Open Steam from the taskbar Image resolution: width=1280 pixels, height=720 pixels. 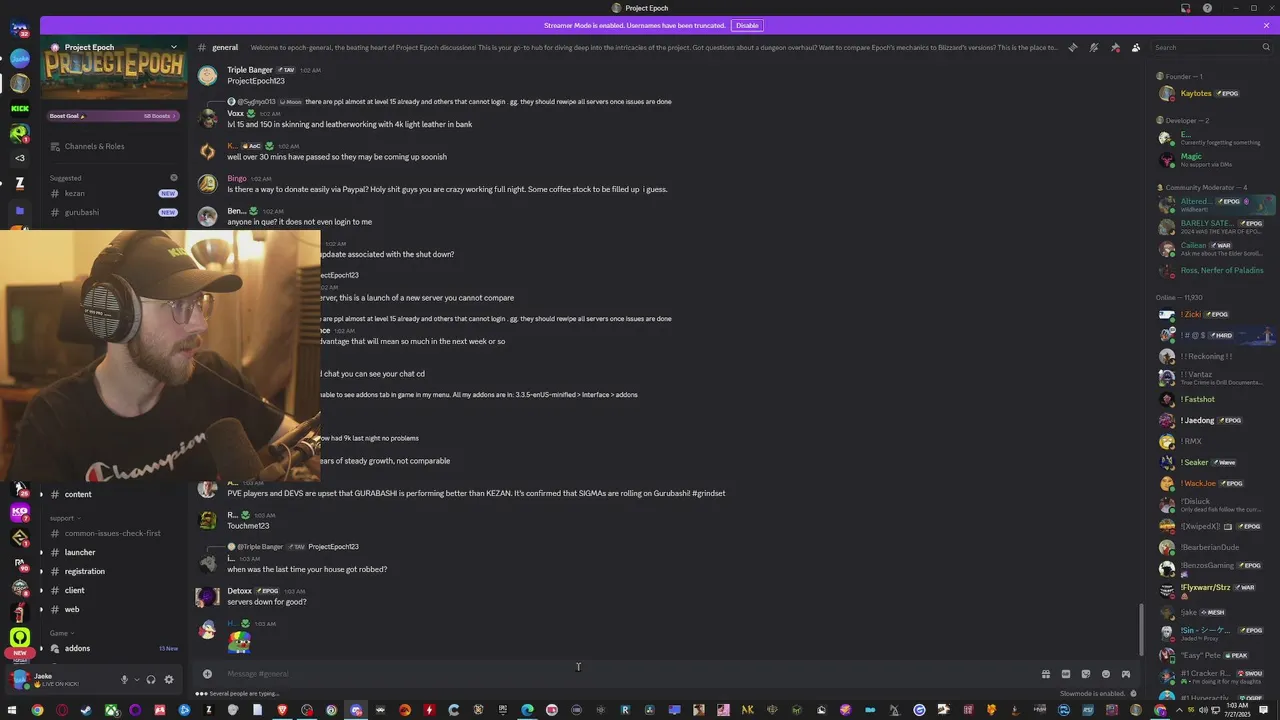[86, 710]
